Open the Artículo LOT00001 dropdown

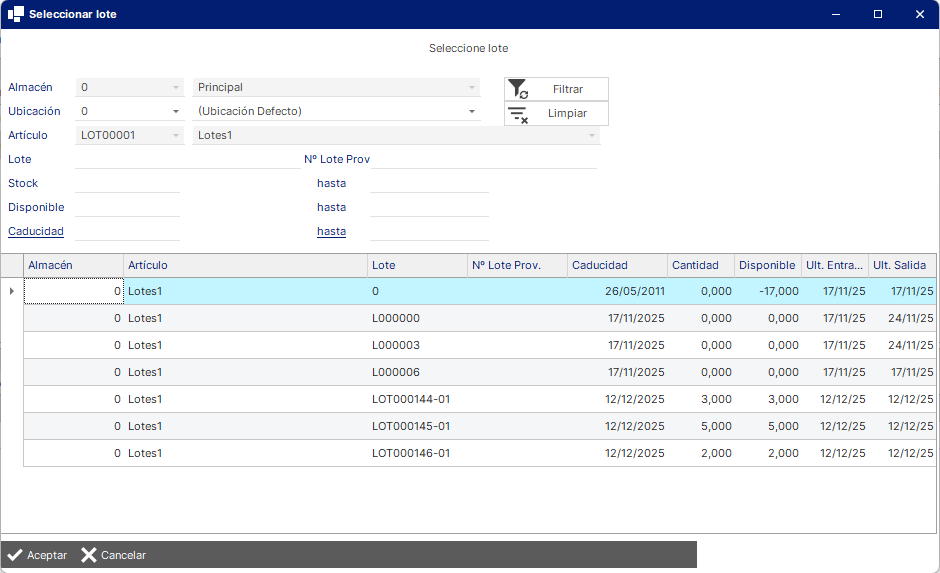[176, 135]
